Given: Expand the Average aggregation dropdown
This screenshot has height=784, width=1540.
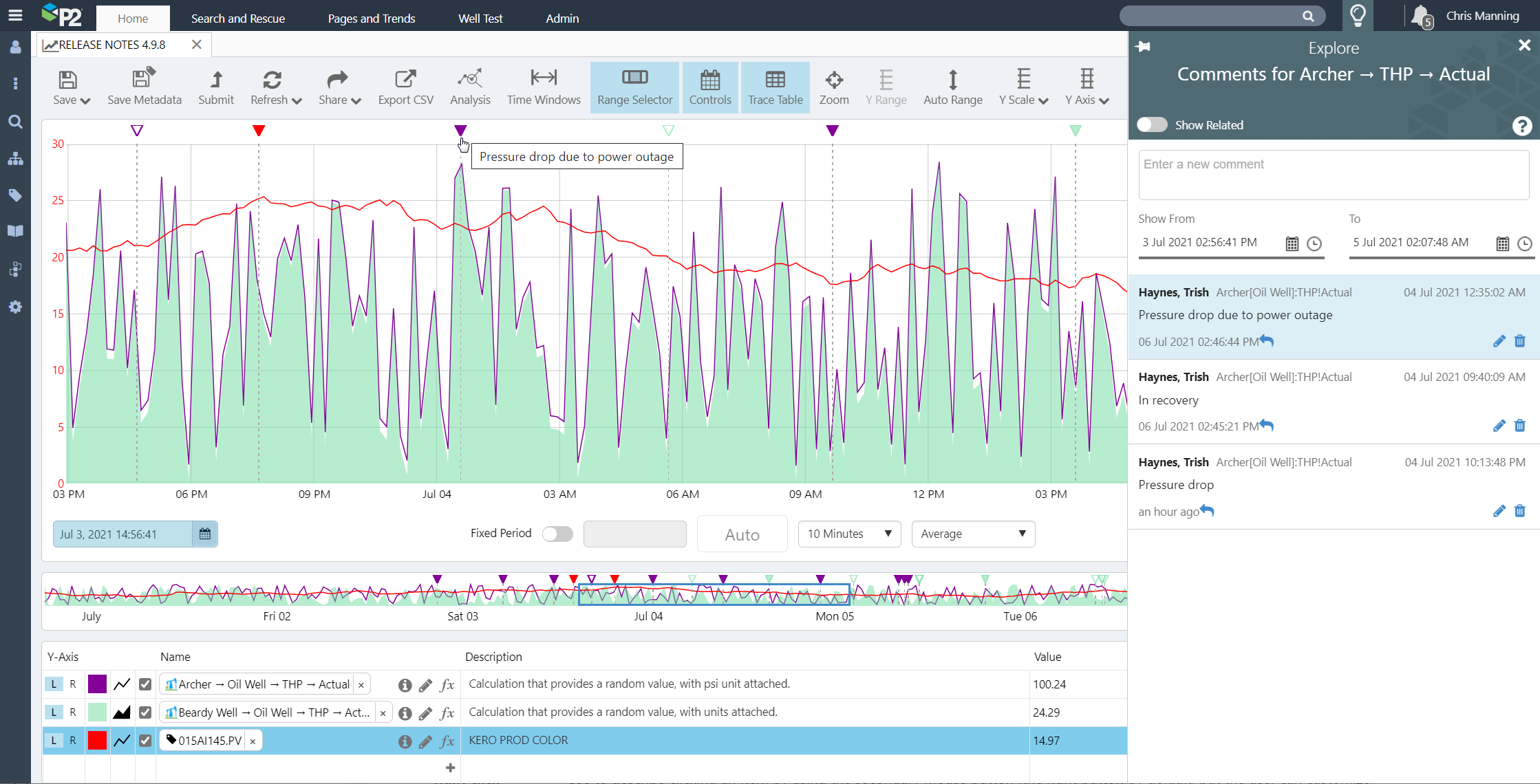Looking at the screenshot, I should pos(972,534).
